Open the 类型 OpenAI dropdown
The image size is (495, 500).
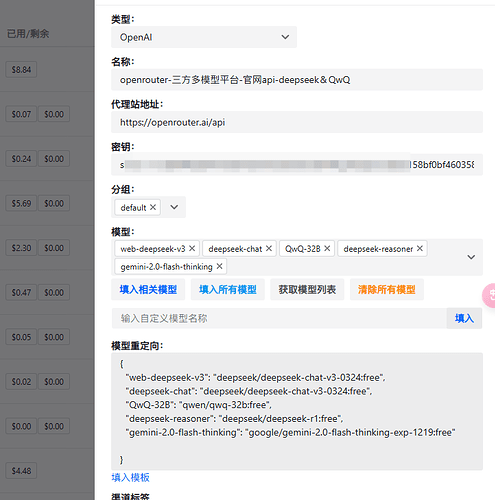pyautogui.click(x=204, y=37)
